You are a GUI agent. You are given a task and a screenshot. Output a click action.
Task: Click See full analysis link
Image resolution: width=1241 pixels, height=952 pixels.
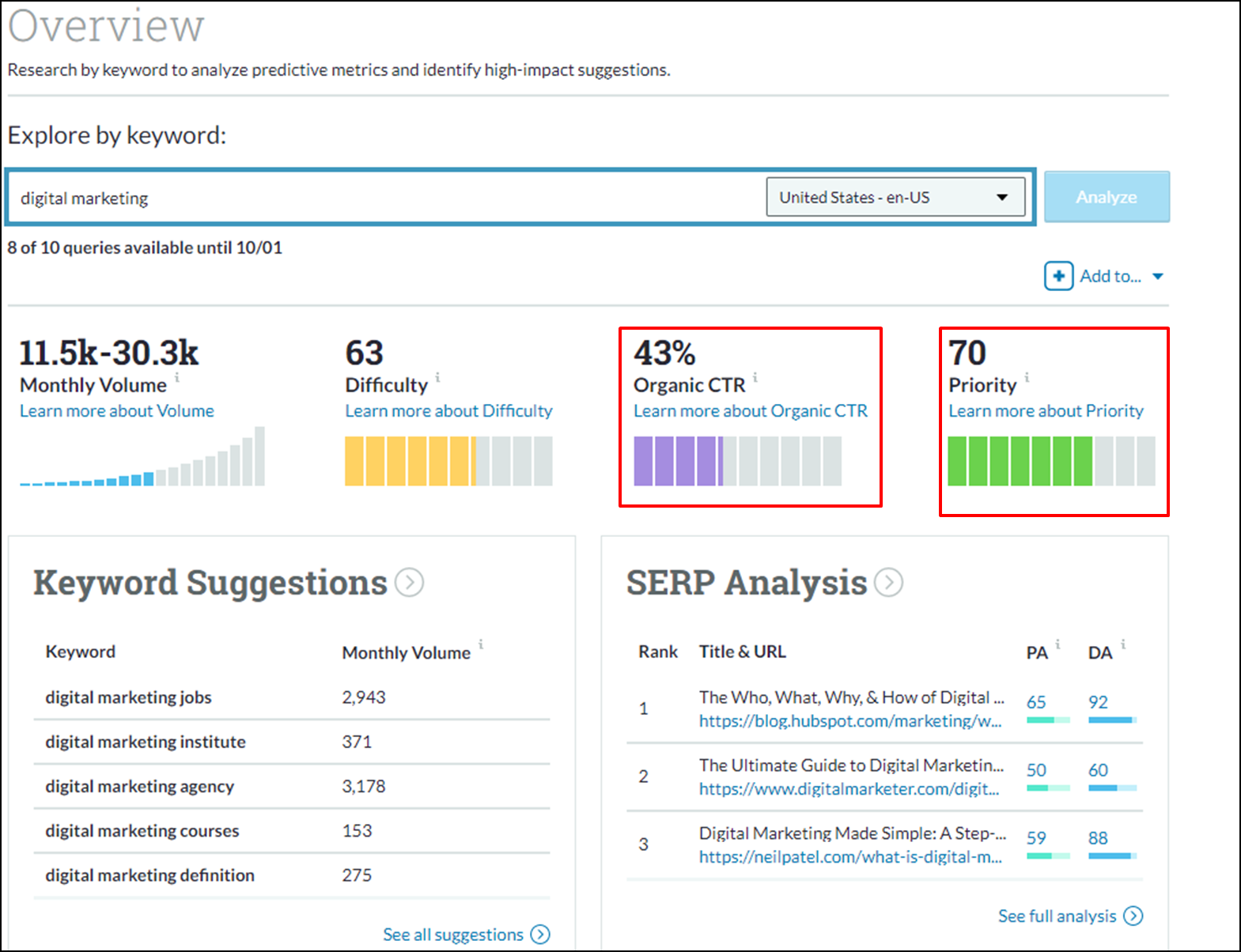[x=1057, y=916]
